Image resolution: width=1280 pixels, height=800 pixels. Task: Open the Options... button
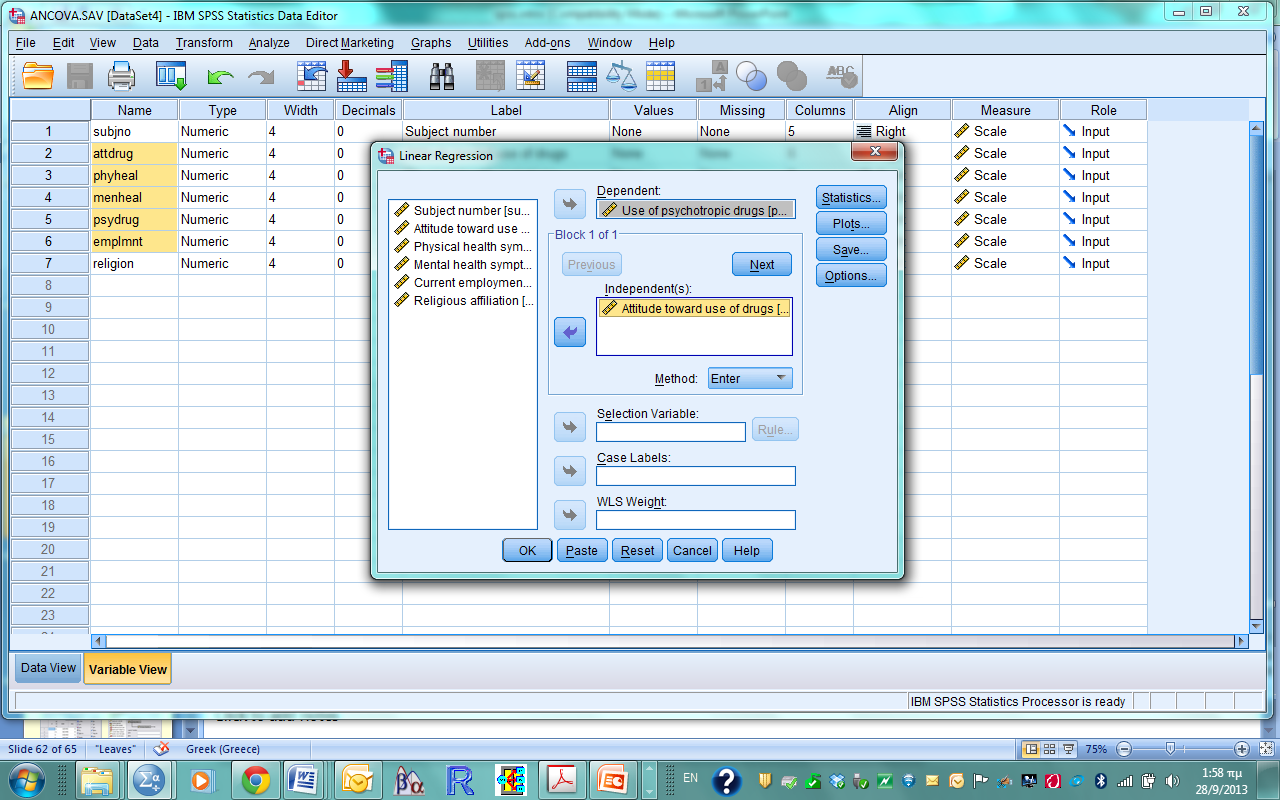click(x=851, y=276)
